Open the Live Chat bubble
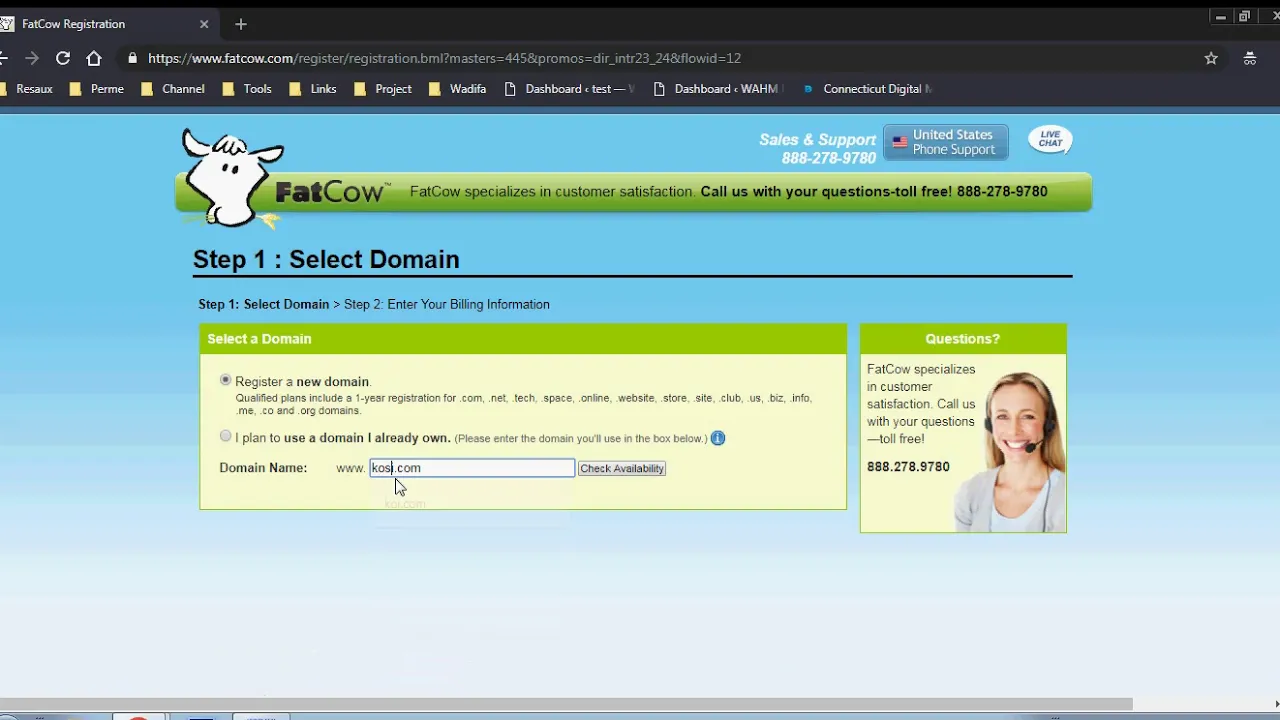The height and width of the screenshot is (720, 1280). pyautogui.click(x=1050, y=140)
